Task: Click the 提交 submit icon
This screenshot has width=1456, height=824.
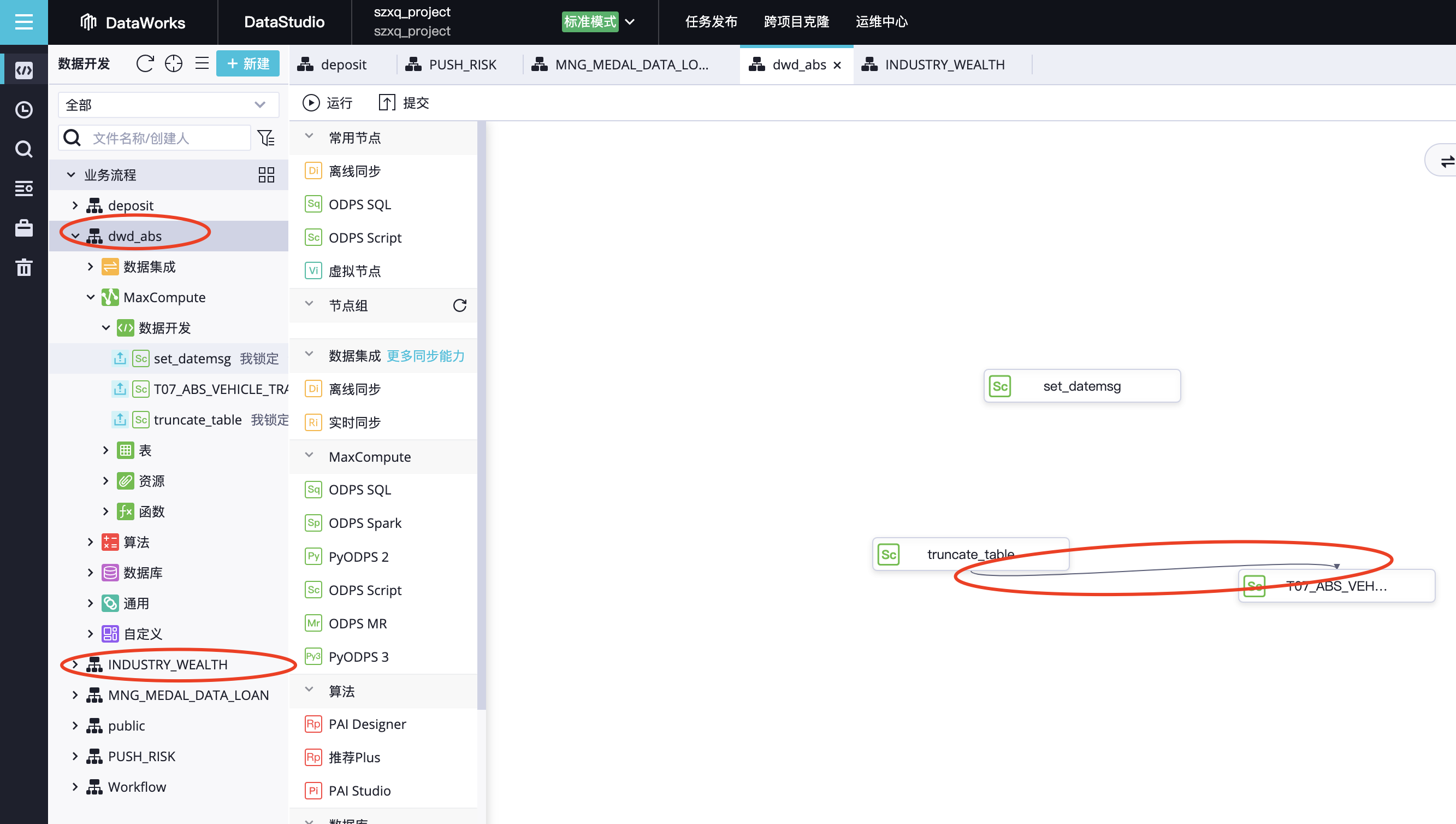Action: (x=386, y=103)
